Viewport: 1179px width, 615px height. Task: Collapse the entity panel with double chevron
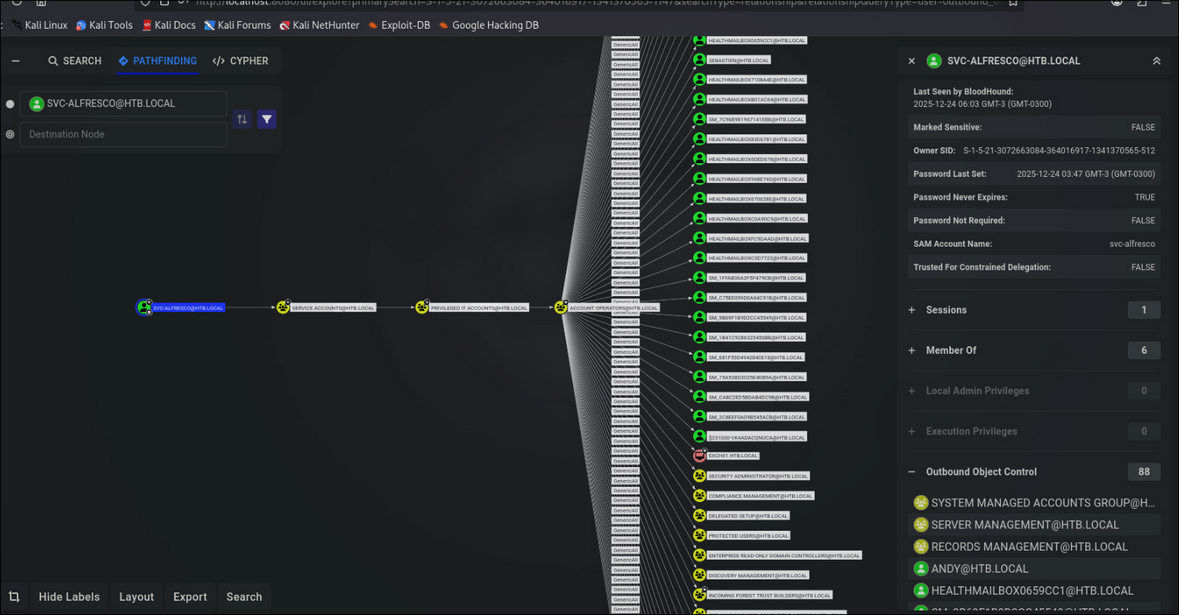pyautogui.click(x=1156, y=61)
